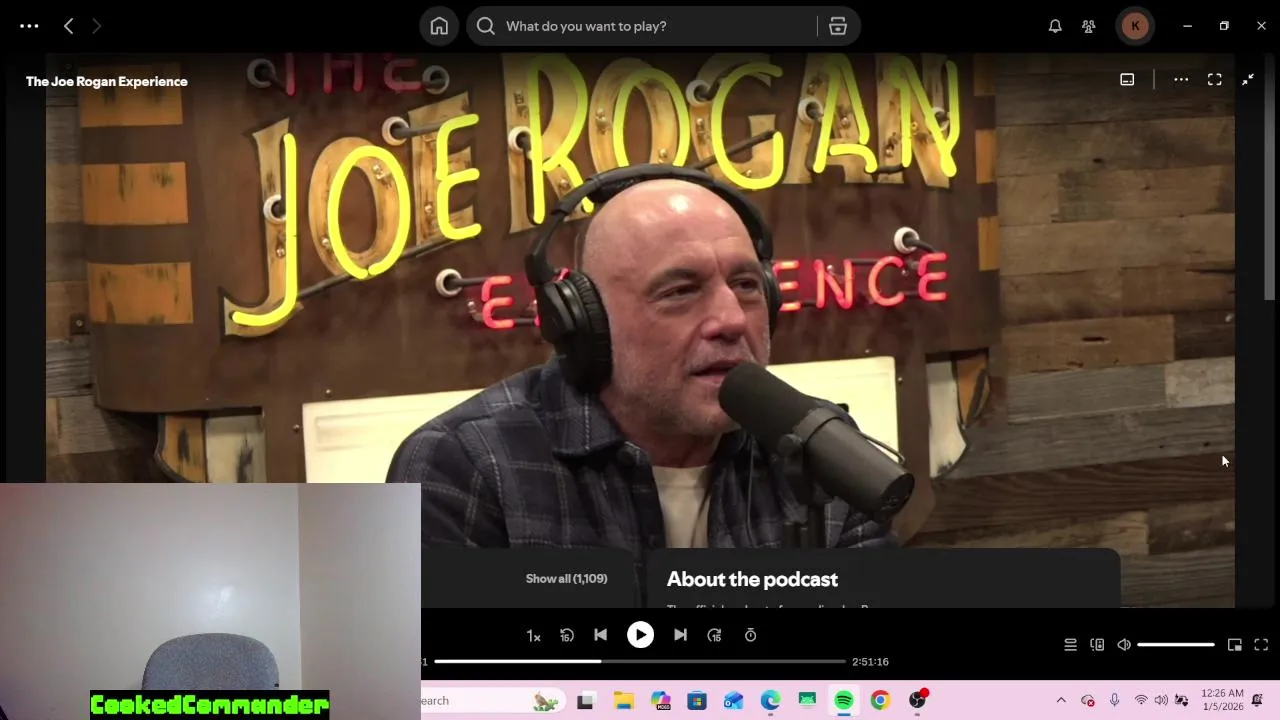Change playback speed 1x
The image size is (1280, 720).
coord(534,636)
